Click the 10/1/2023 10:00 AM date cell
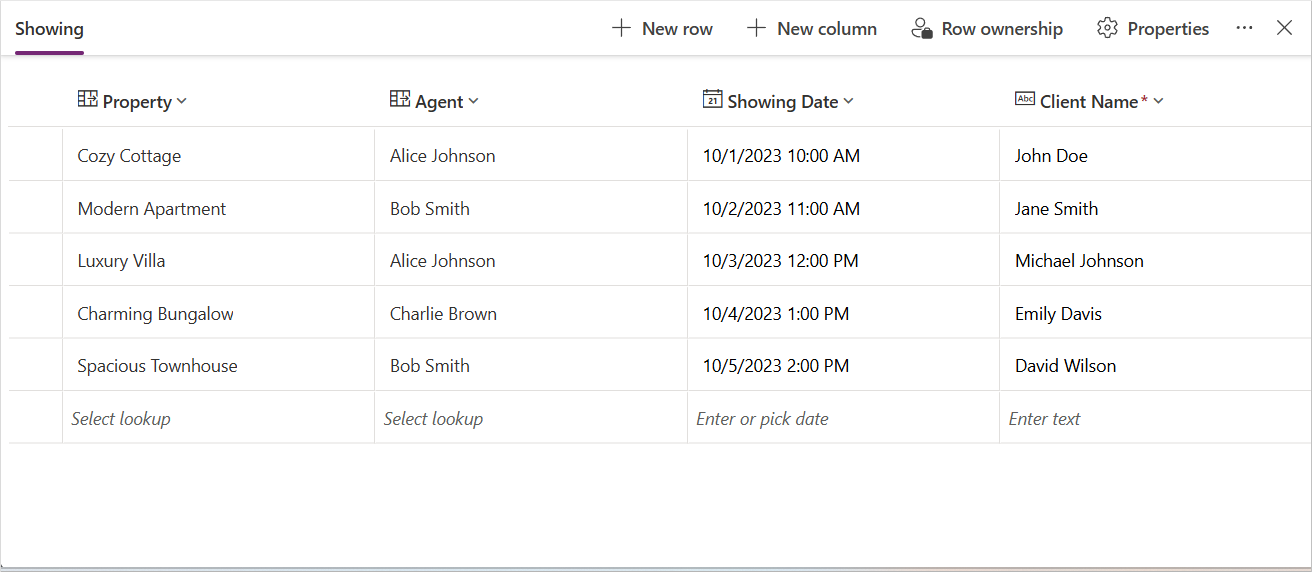 [843, 155]
